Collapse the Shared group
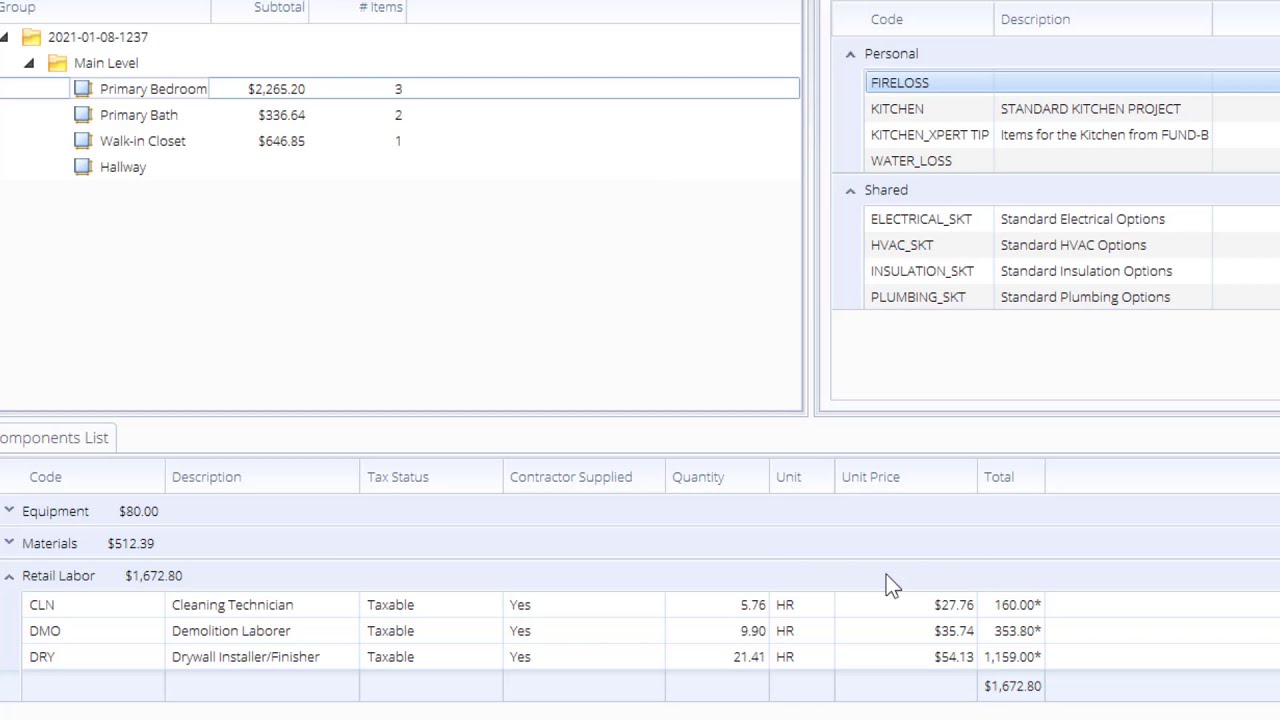This screenshot has width=1280, height=720. (850, 190)
